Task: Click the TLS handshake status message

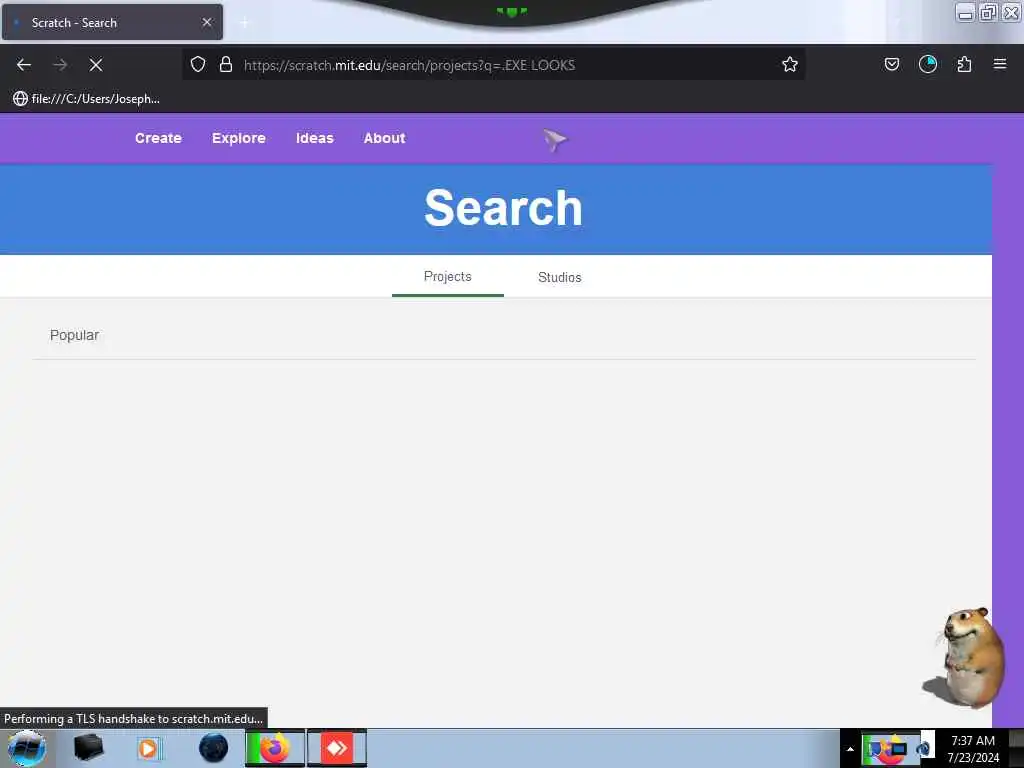Action: 133,718
